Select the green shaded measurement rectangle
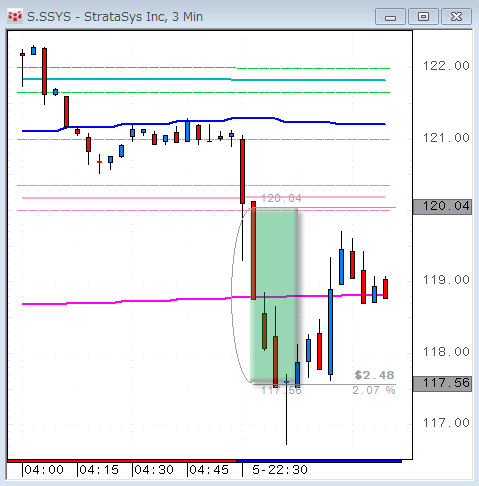 point(274,295)
